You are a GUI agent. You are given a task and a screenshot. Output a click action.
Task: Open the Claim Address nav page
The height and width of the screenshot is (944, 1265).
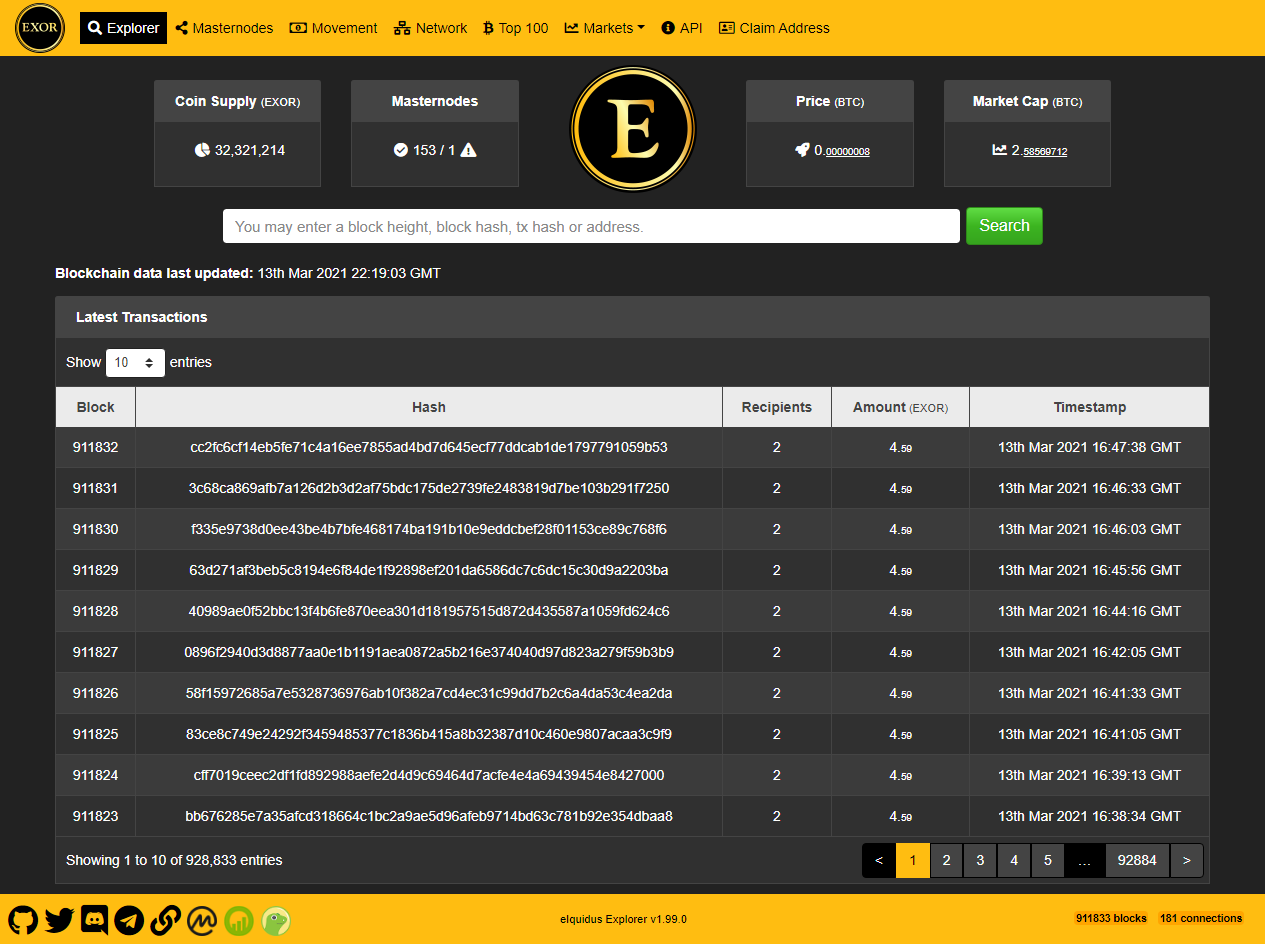[x=774, y=28]
